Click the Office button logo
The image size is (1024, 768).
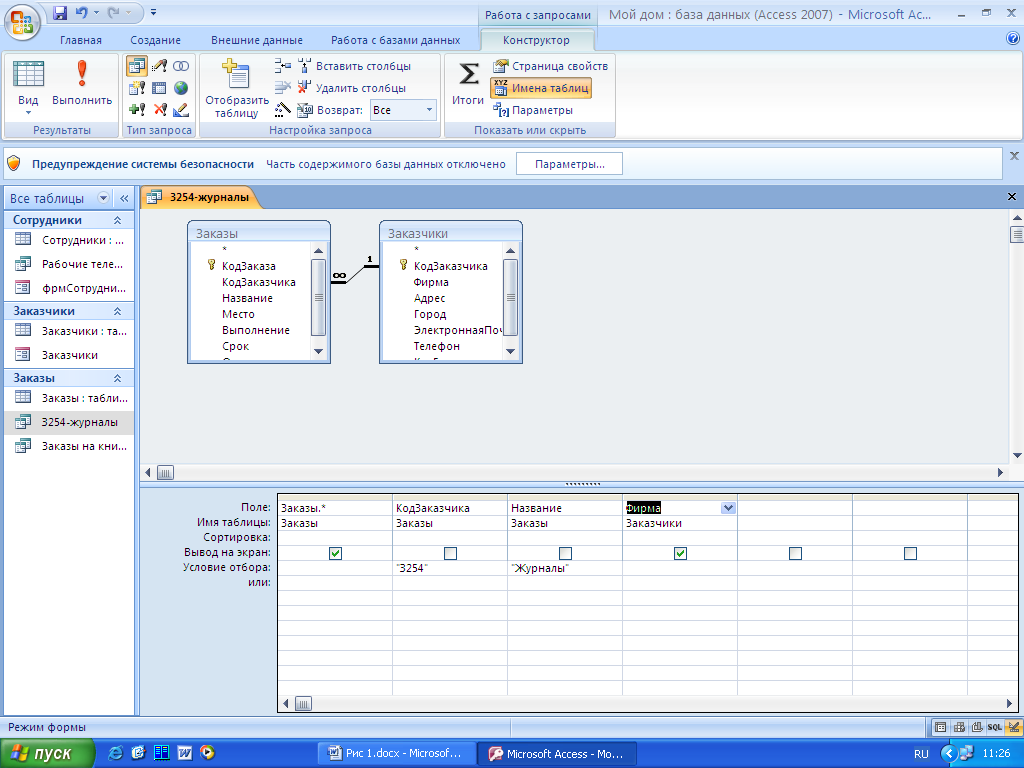(22, 22)
